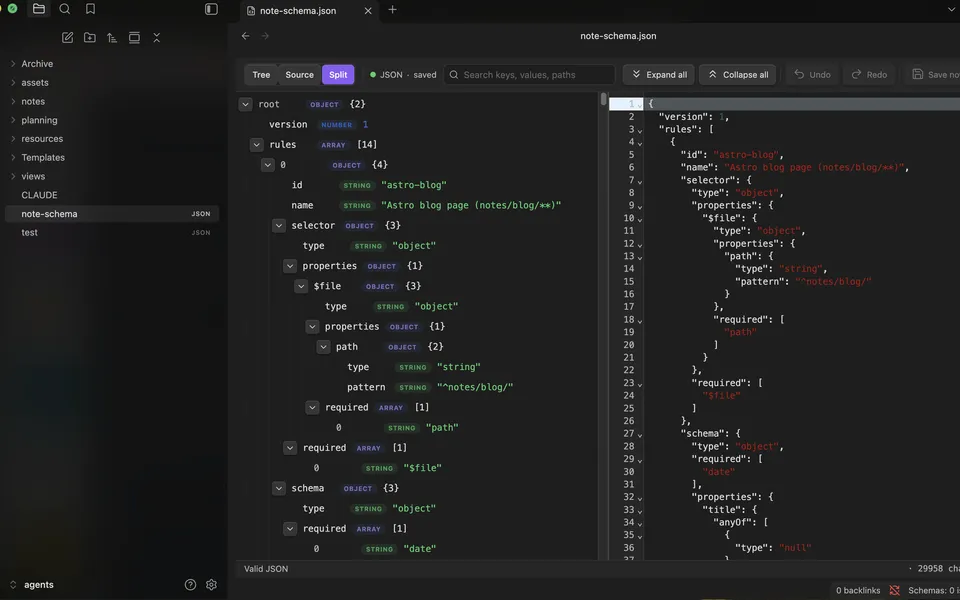Expand the planning folder

(x=112, y=120)
